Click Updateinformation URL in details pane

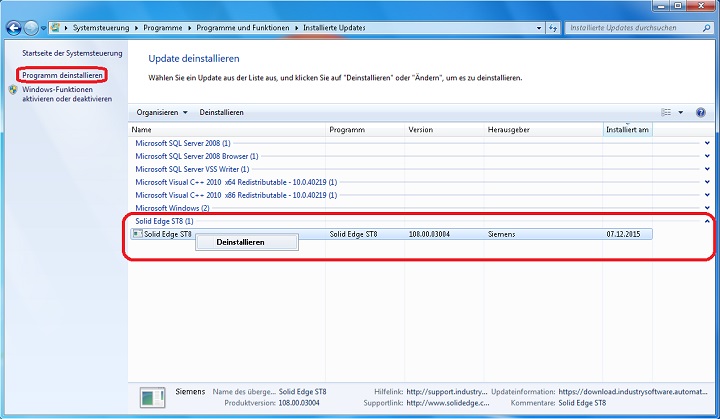(x=633, y=392)
